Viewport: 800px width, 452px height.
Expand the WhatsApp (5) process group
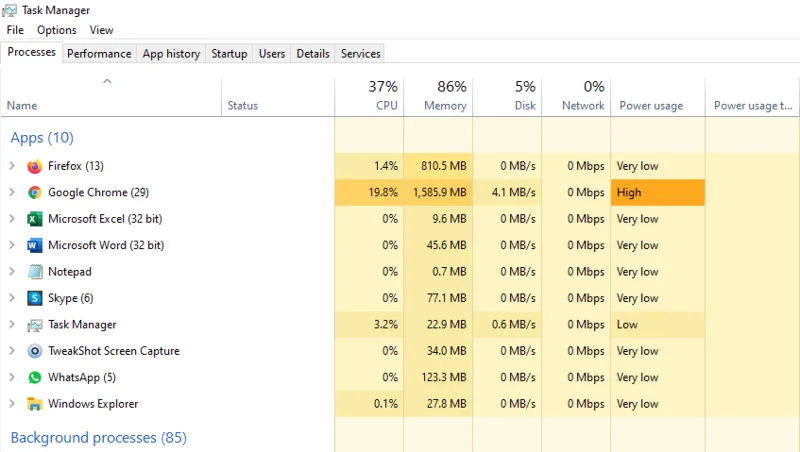(x=12, y=378)
